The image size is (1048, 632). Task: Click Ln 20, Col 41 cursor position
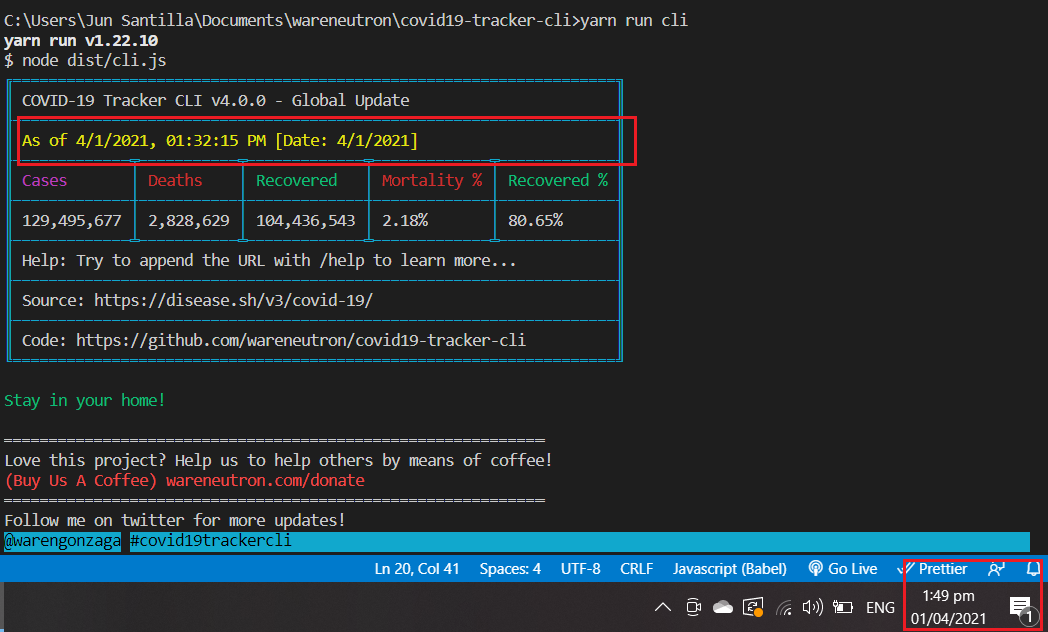point(417,569)
